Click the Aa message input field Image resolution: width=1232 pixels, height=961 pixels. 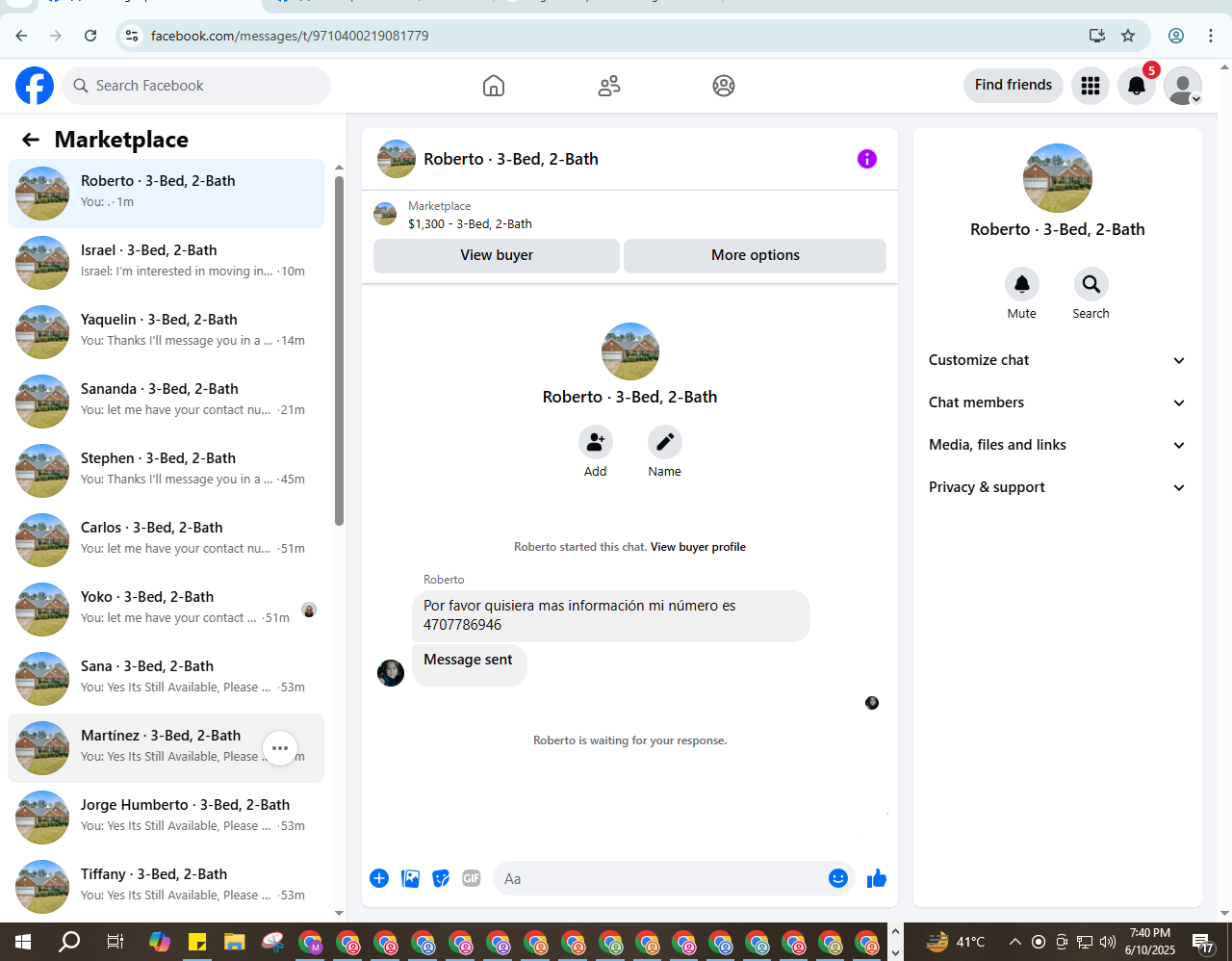tap(659, 878)
